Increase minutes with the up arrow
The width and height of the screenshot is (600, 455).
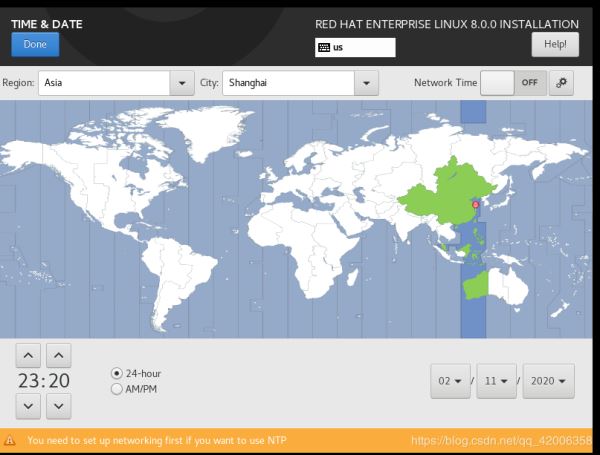click(59, 355)
